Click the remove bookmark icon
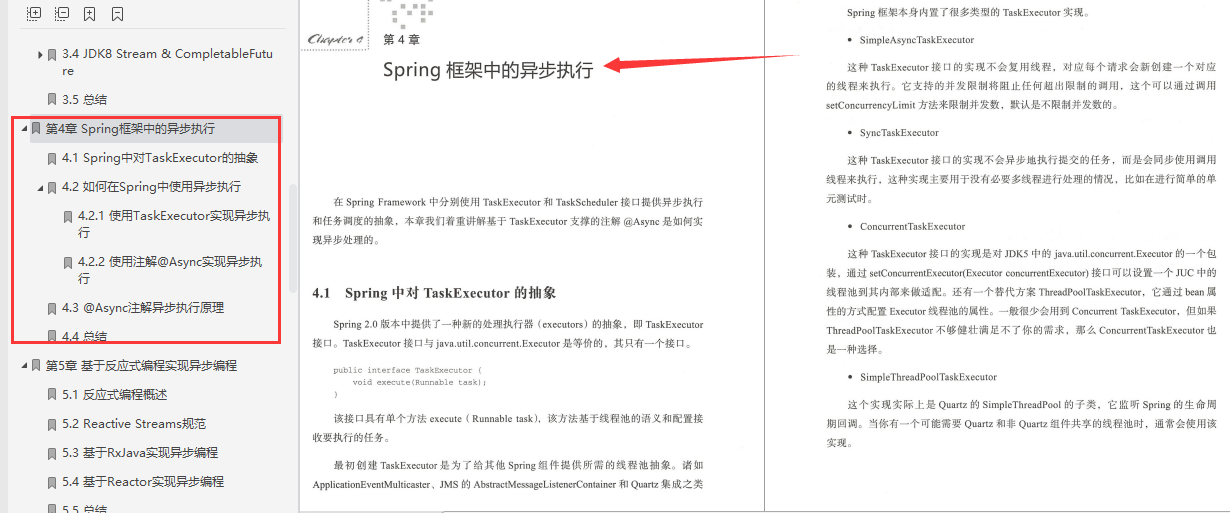This screenshot has height=513, width=1230. coord(118,14)
